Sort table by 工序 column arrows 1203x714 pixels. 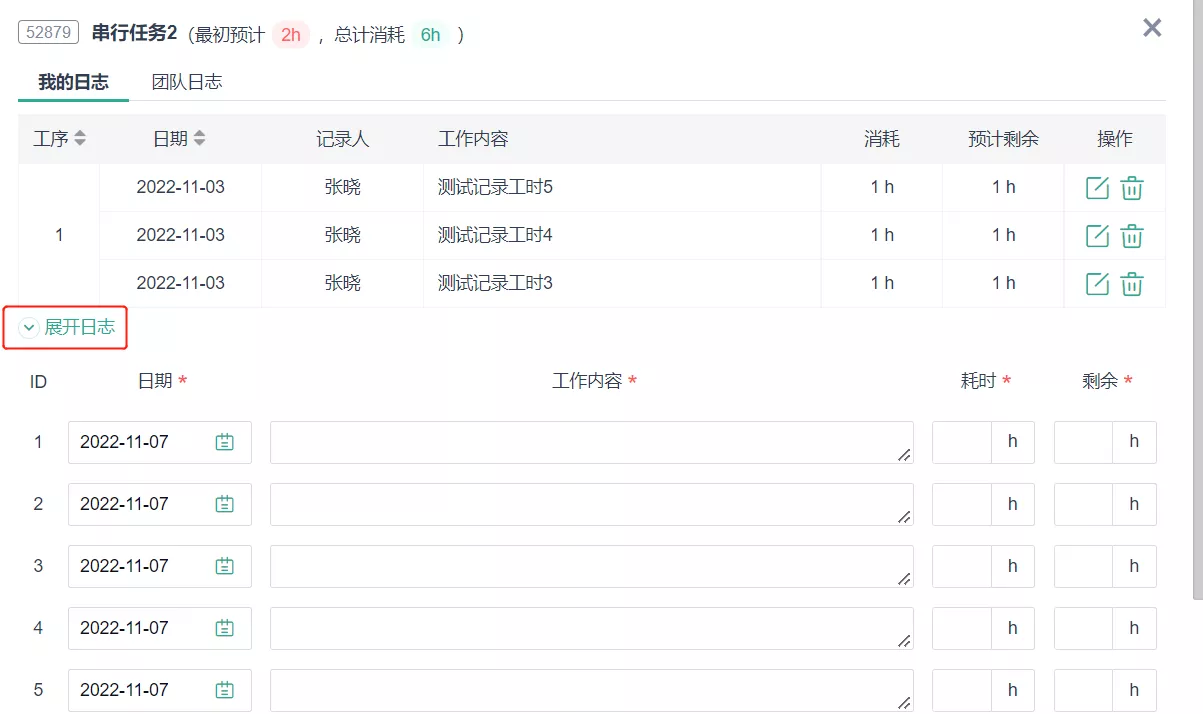[x=80, y=139]
